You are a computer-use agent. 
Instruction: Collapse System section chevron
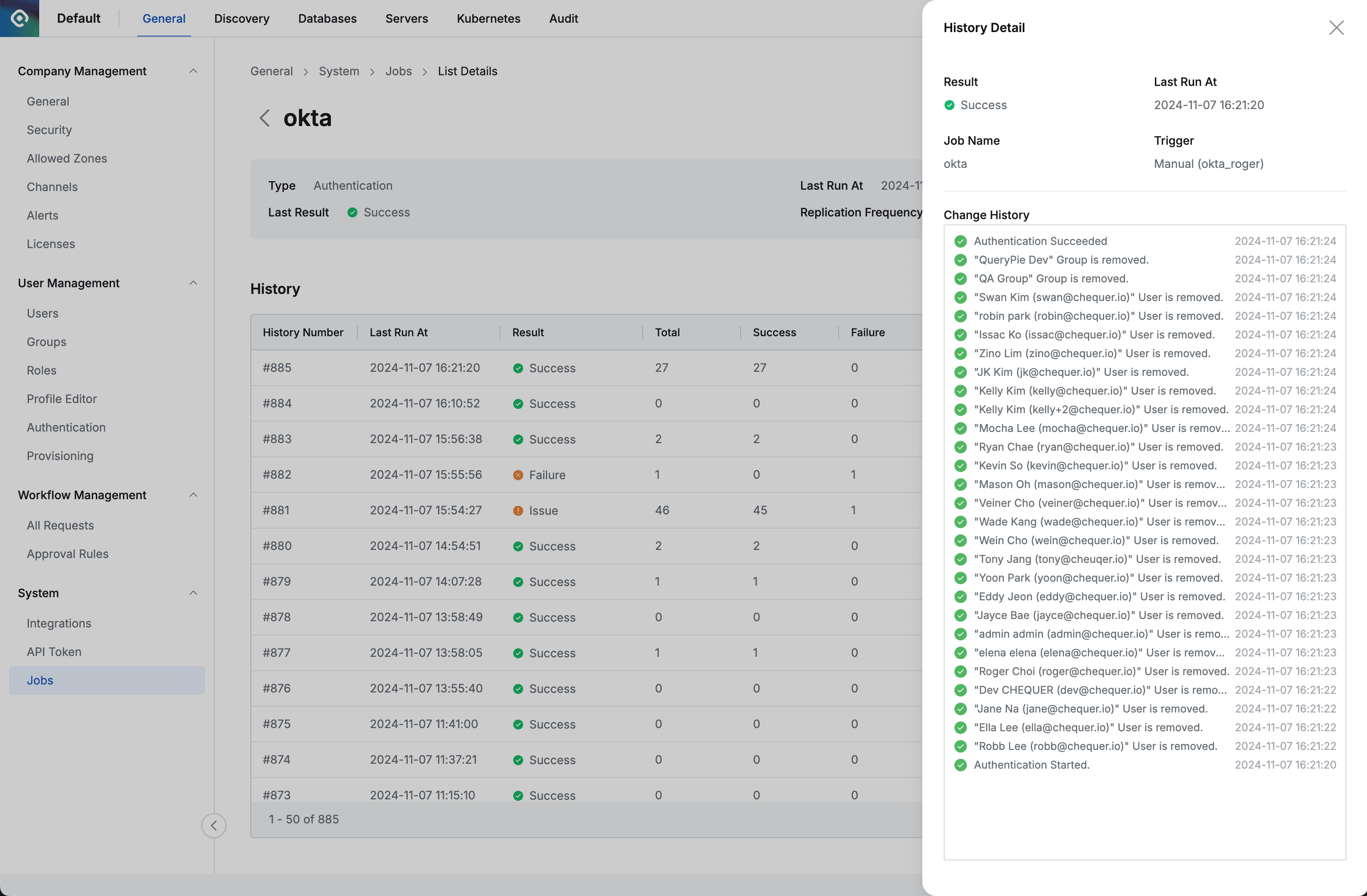[x=193, y=593]
